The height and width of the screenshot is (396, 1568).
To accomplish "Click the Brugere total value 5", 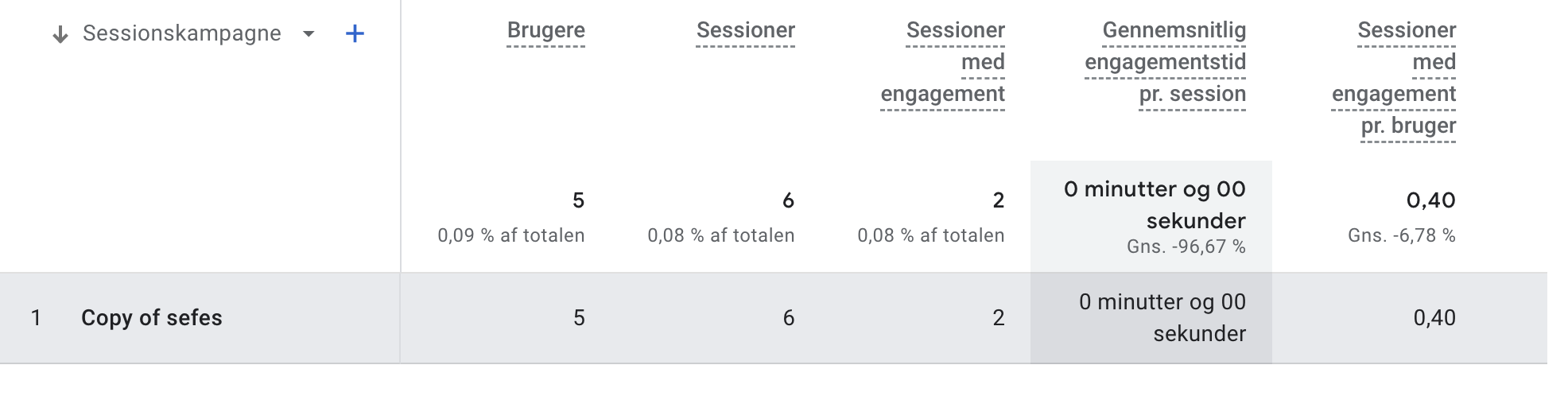I will tap(578, 200).
